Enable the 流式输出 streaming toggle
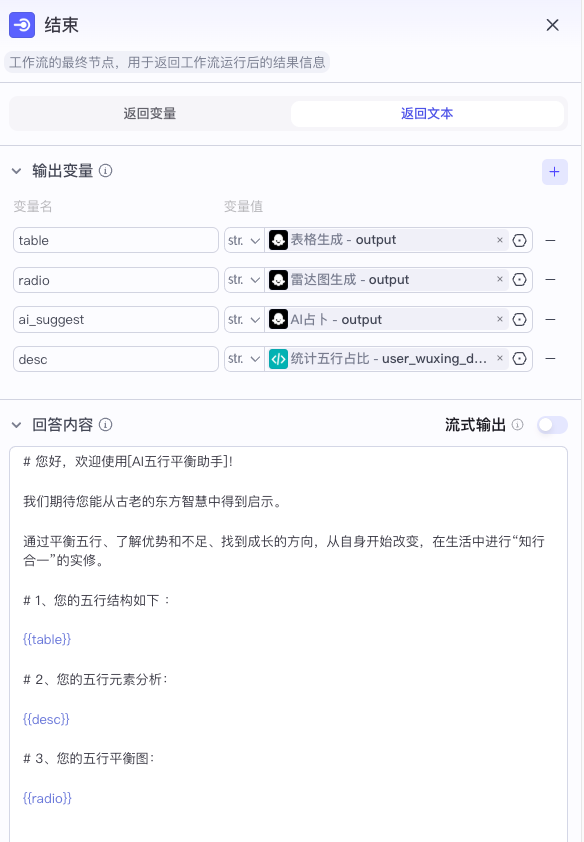 (552, 425)
